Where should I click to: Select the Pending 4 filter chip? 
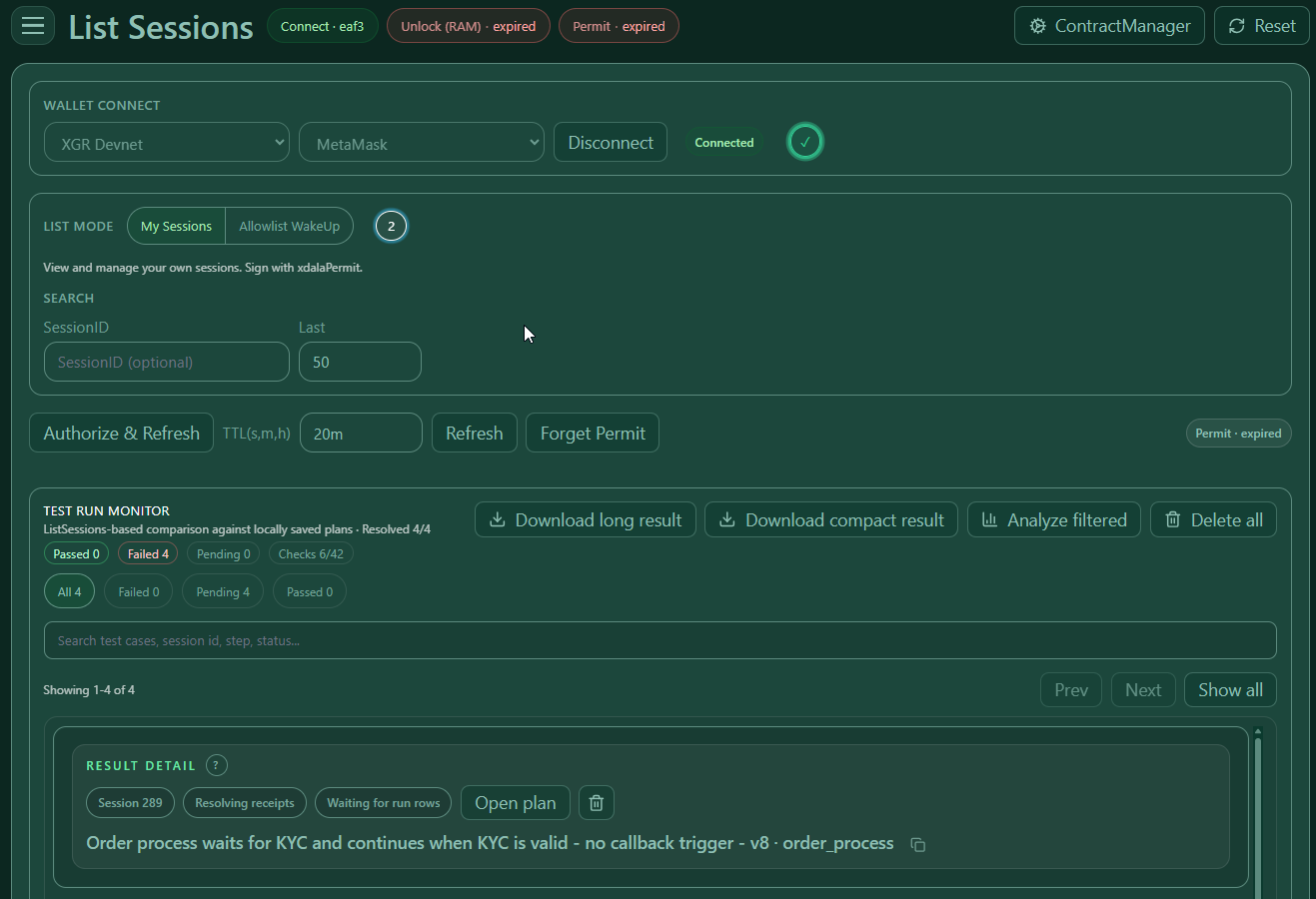(x=223, y=591)
